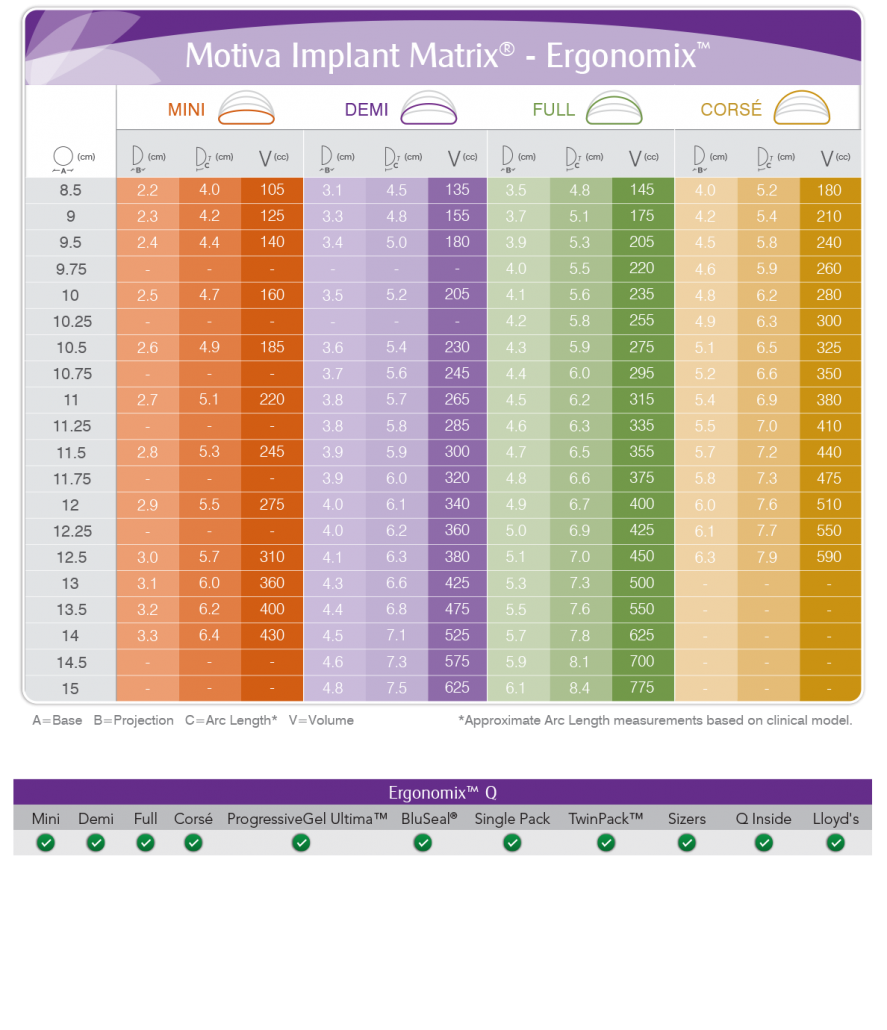The height and width of the screenshot is (1030, 887).
Task: Click the base diameter circle icon
Action: click(63, 158)
